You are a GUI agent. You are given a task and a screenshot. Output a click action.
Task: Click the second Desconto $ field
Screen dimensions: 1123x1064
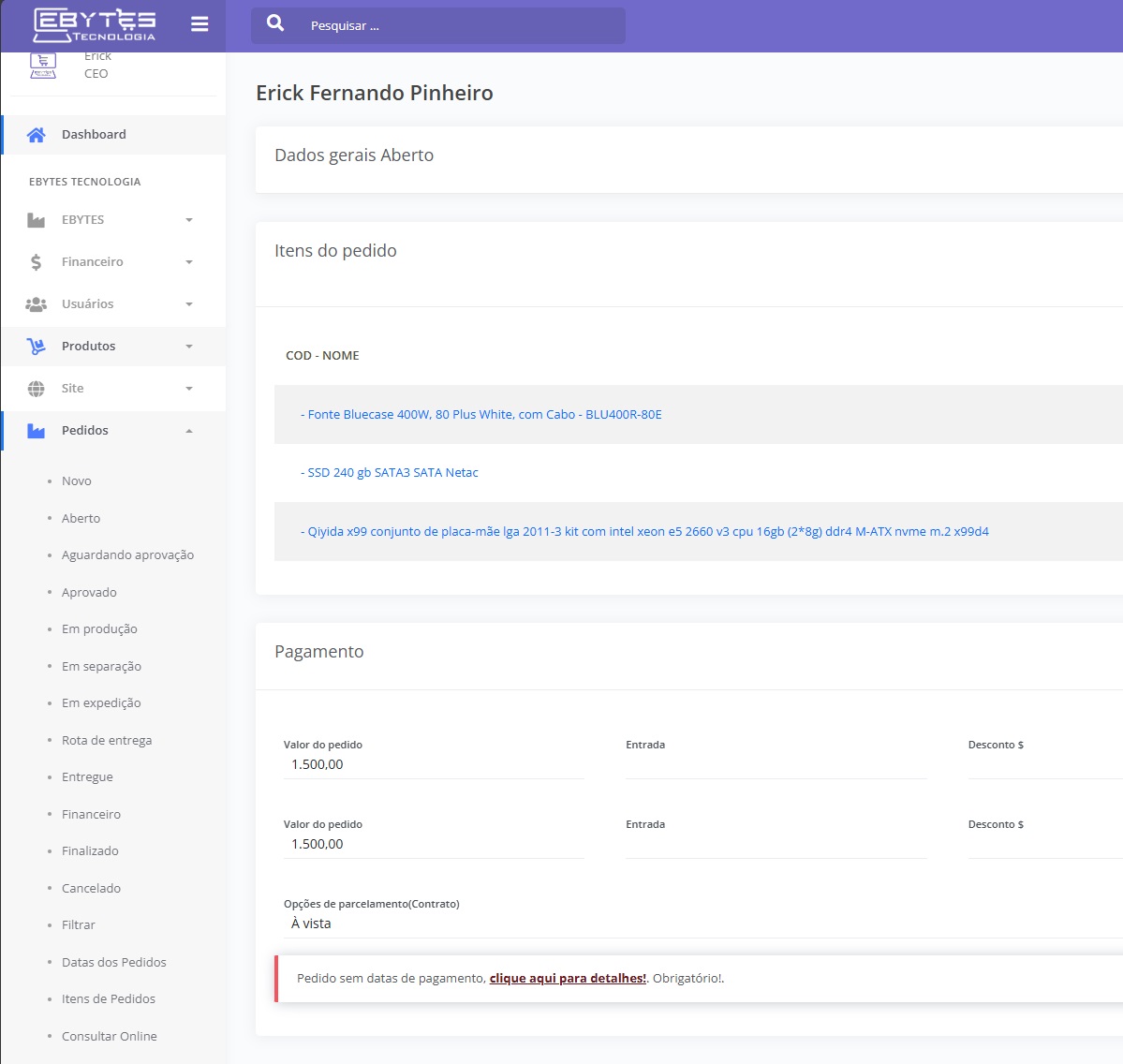coord(1045,844)
